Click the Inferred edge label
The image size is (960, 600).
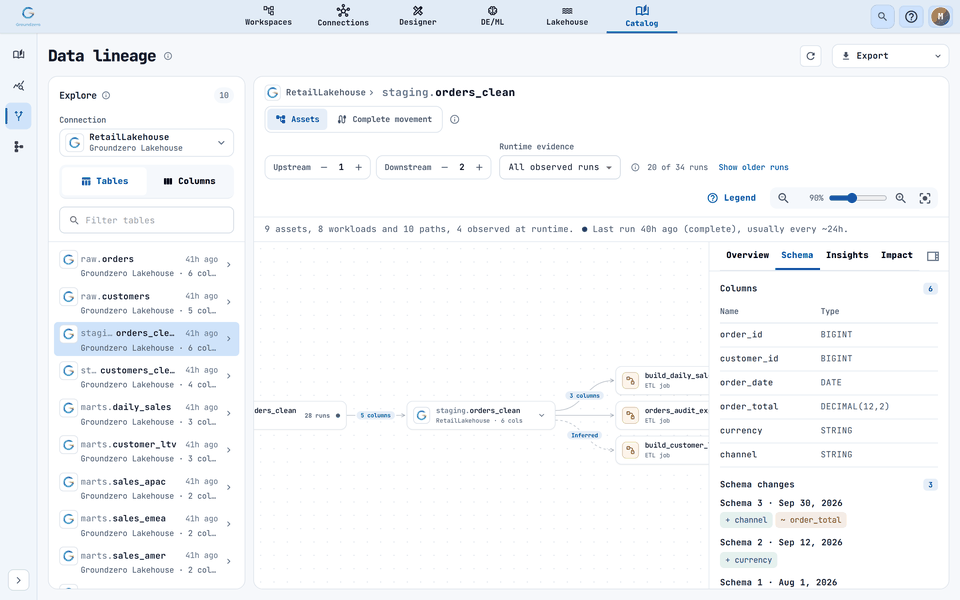584,435
